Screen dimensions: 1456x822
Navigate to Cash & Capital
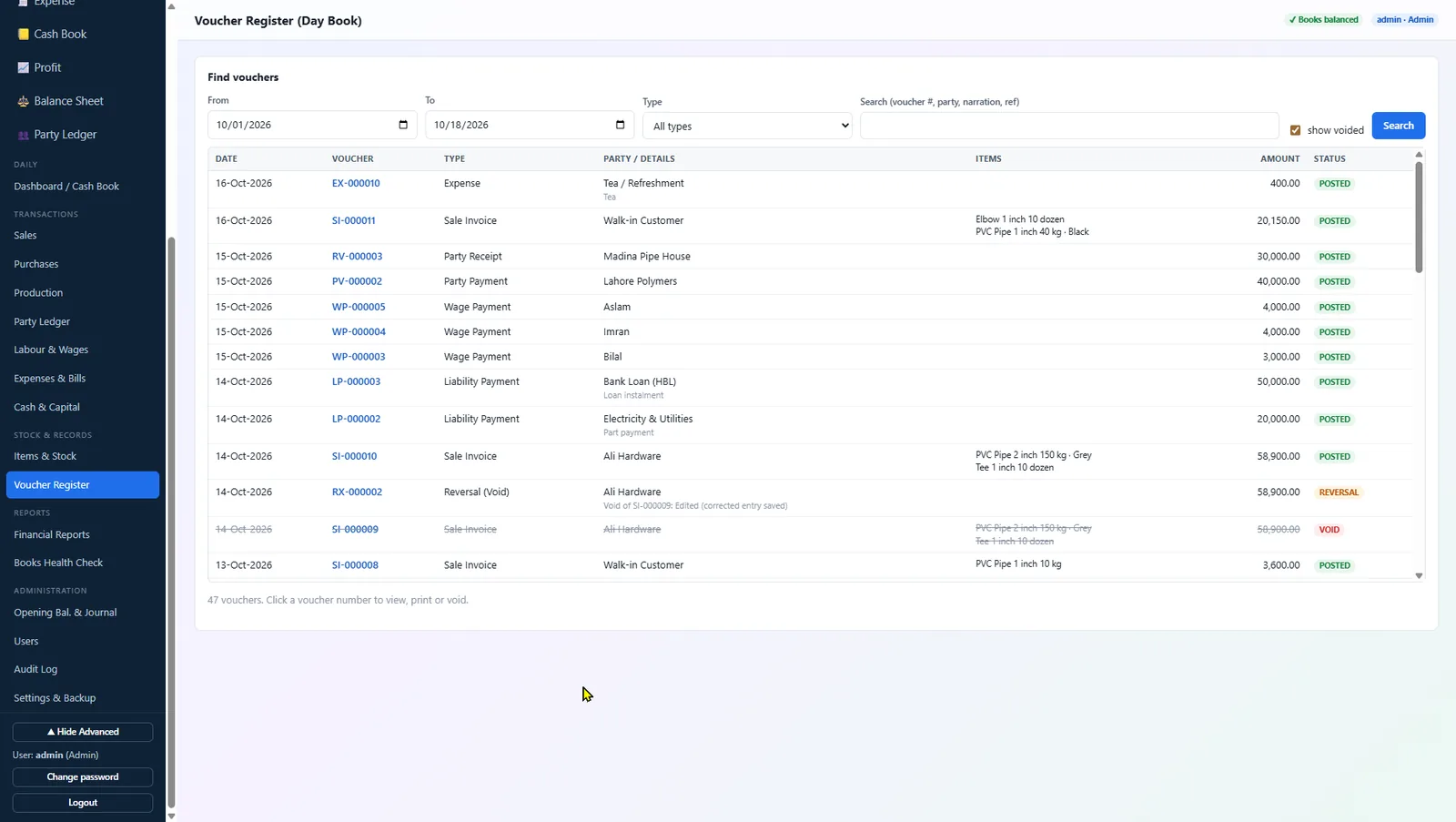coord(47,407)
